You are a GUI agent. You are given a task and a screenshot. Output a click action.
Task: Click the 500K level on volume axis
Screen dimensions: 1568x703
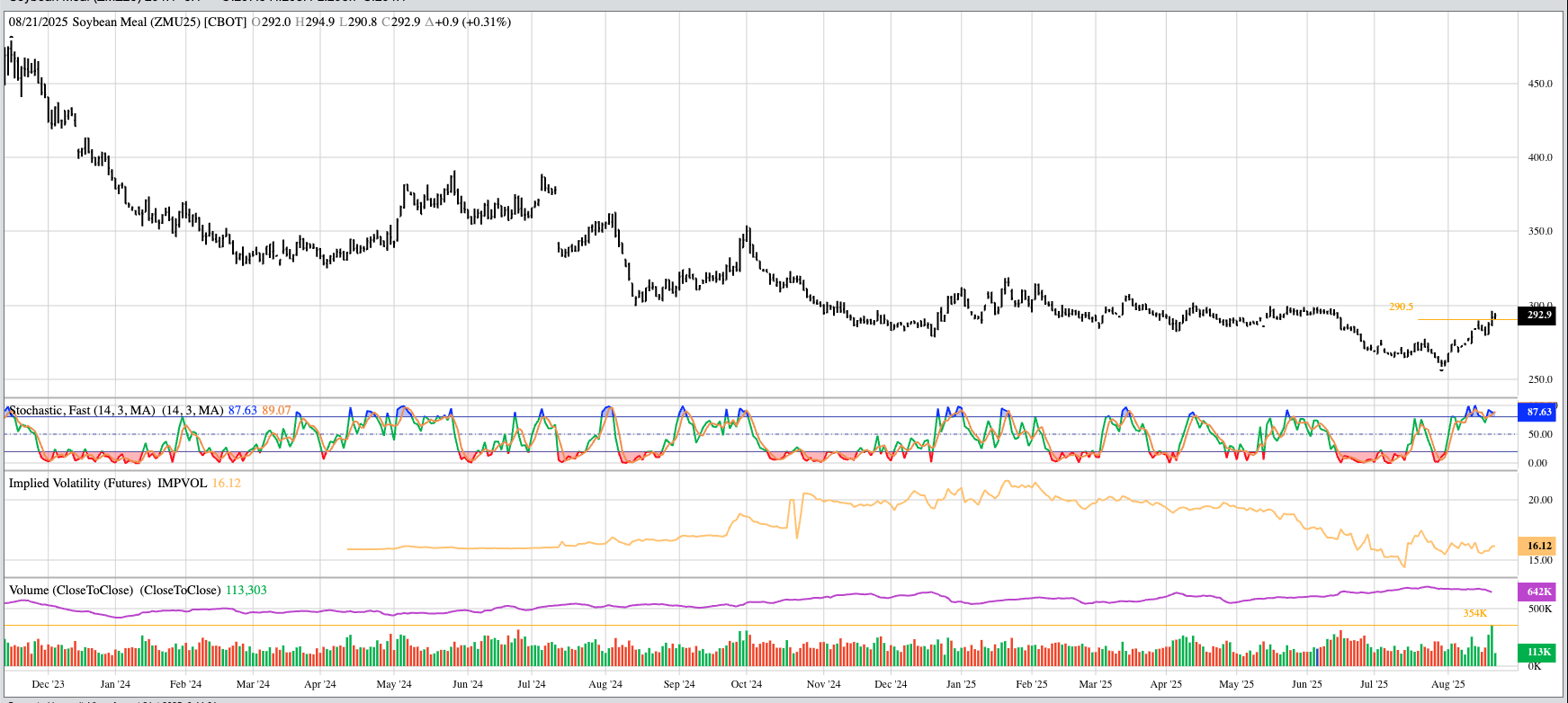point(1540,609)
